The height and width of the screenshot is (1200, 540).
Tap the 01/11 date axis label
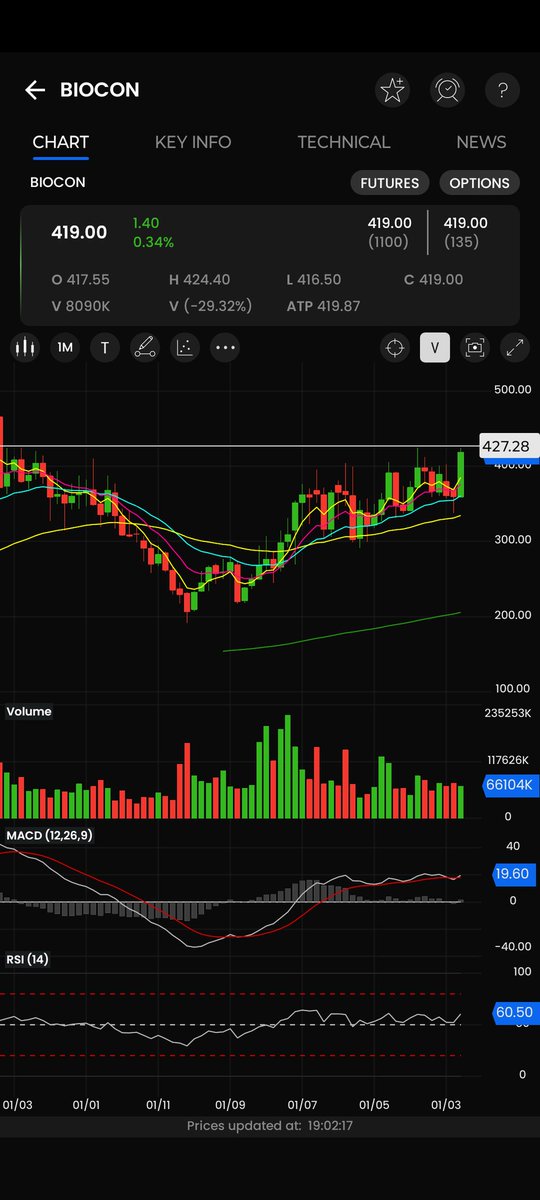click(159, 1105)
